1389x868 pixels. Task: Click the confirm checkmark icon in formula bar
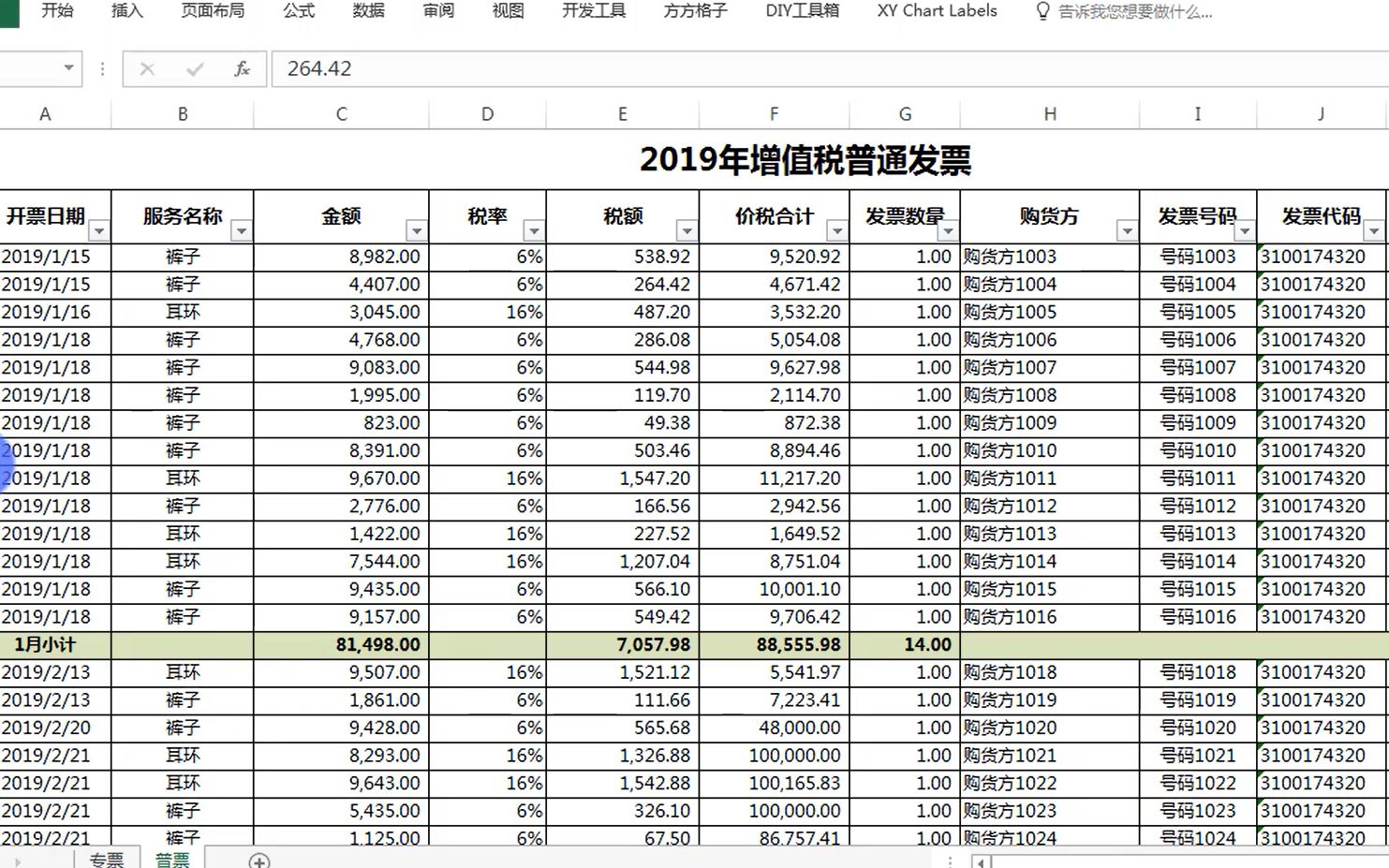tap(195, 69)
